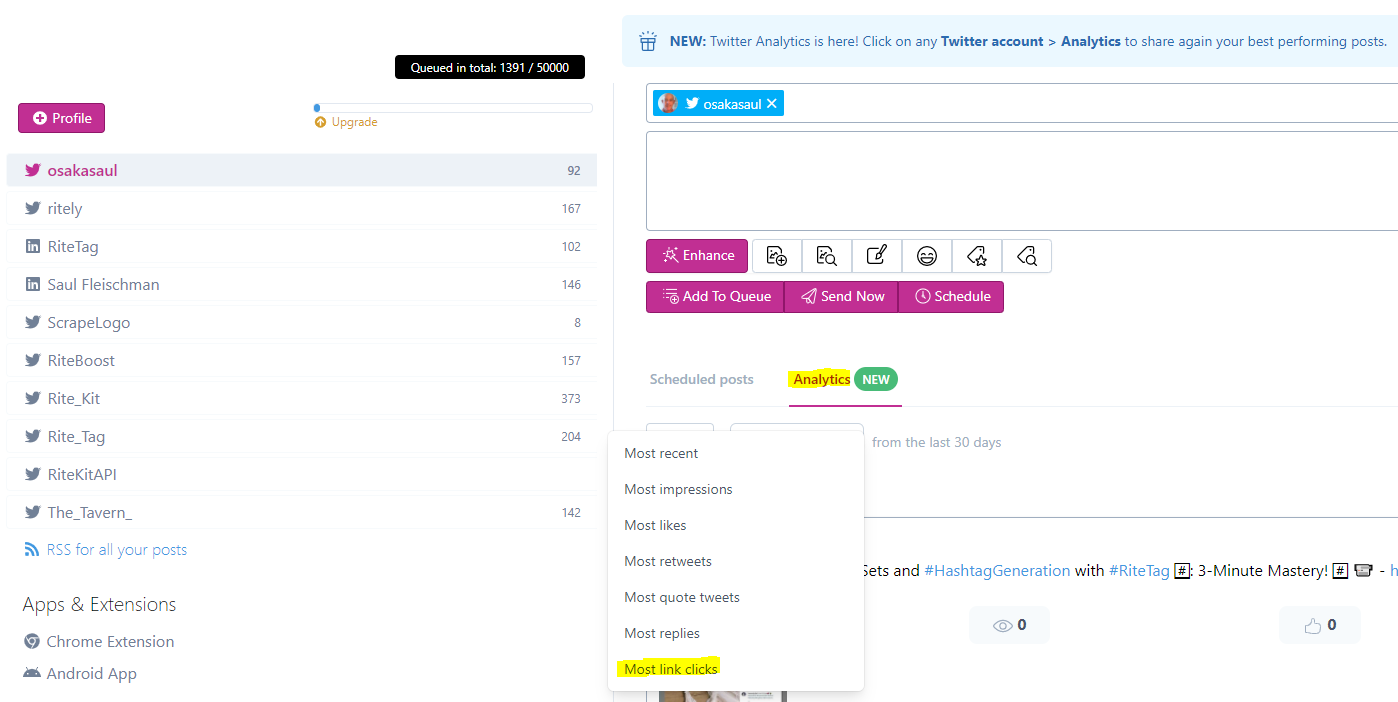Choose Most link clicks sort option

(736, 669)
